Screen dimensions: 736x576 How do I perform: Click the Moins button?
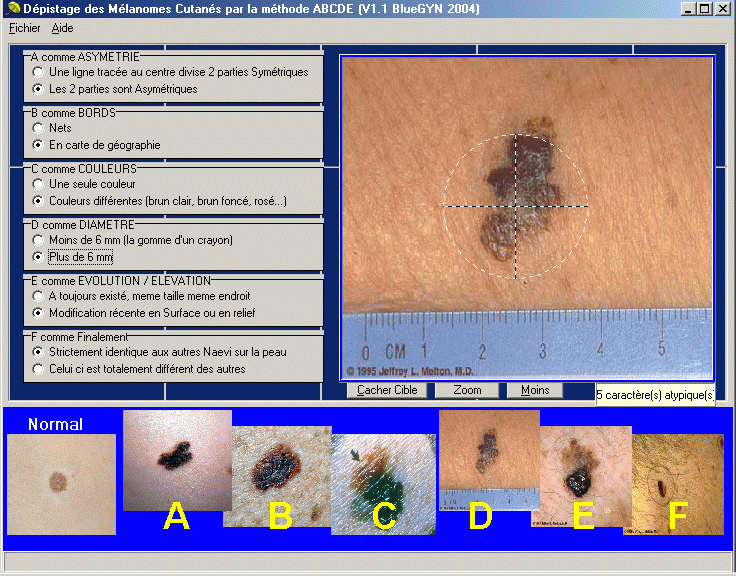[x=535, y=390]
